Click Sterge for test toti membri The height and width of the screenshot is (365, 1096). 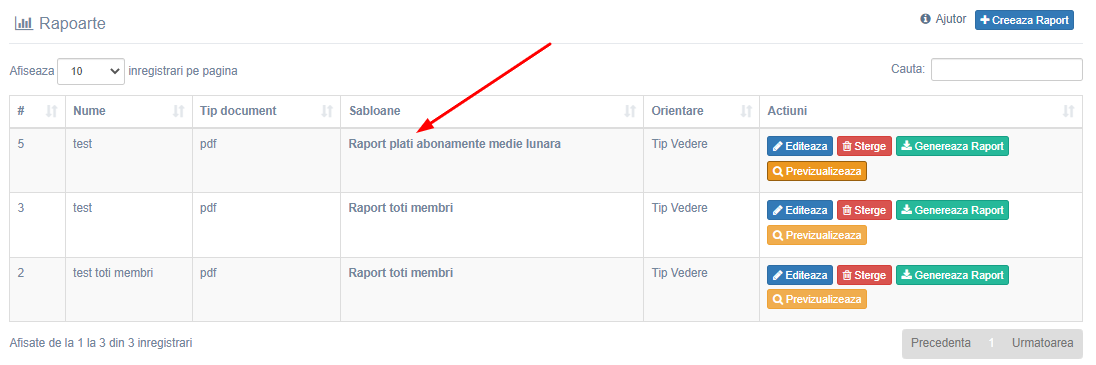864,275
